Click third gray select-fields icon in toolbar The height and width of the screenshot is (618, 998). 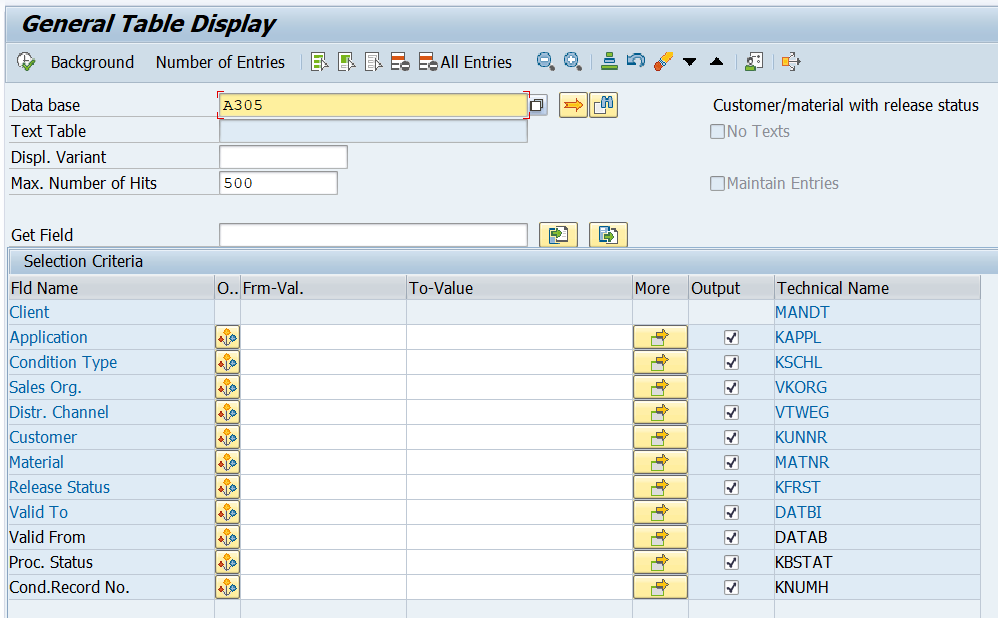tap(374, 62)
